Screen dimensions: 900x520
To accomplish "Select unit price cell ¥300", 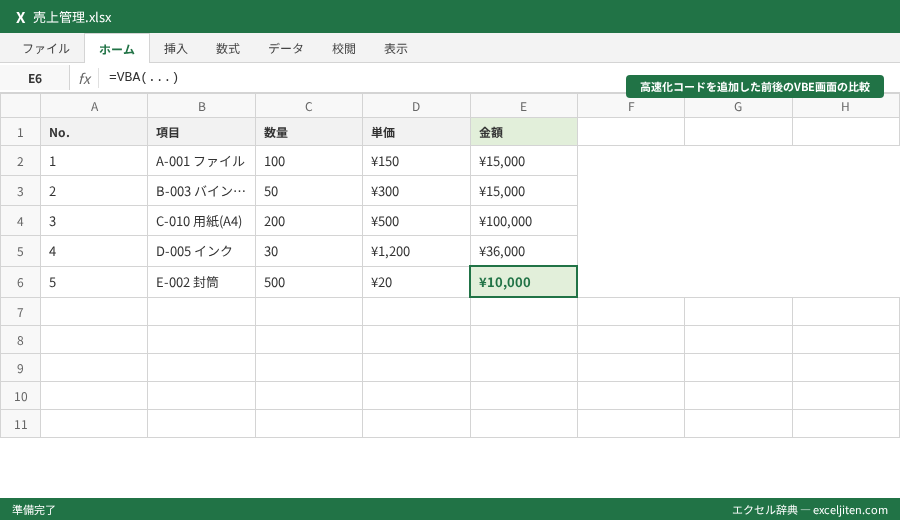I will [416, 191].
